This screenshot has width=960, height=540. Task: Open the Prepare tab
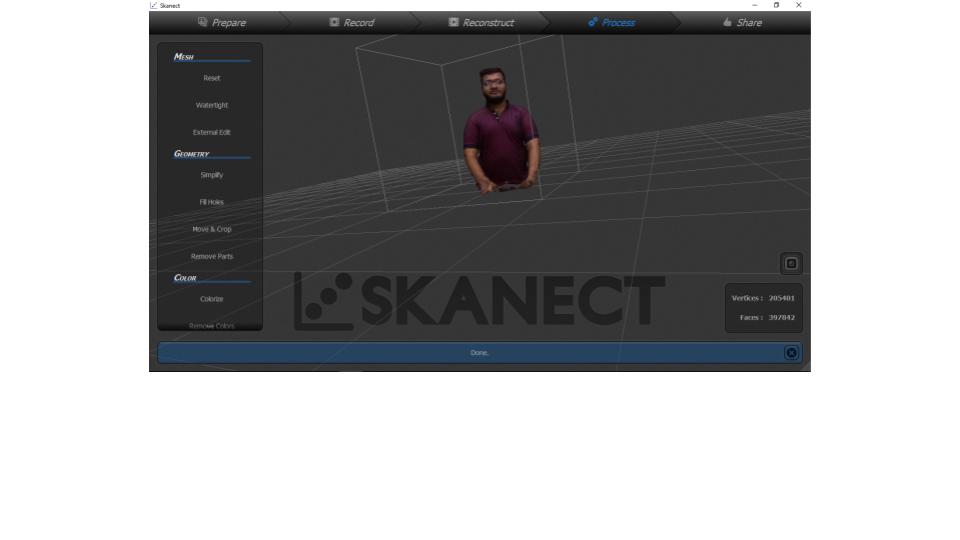click(x=222, y=23)
